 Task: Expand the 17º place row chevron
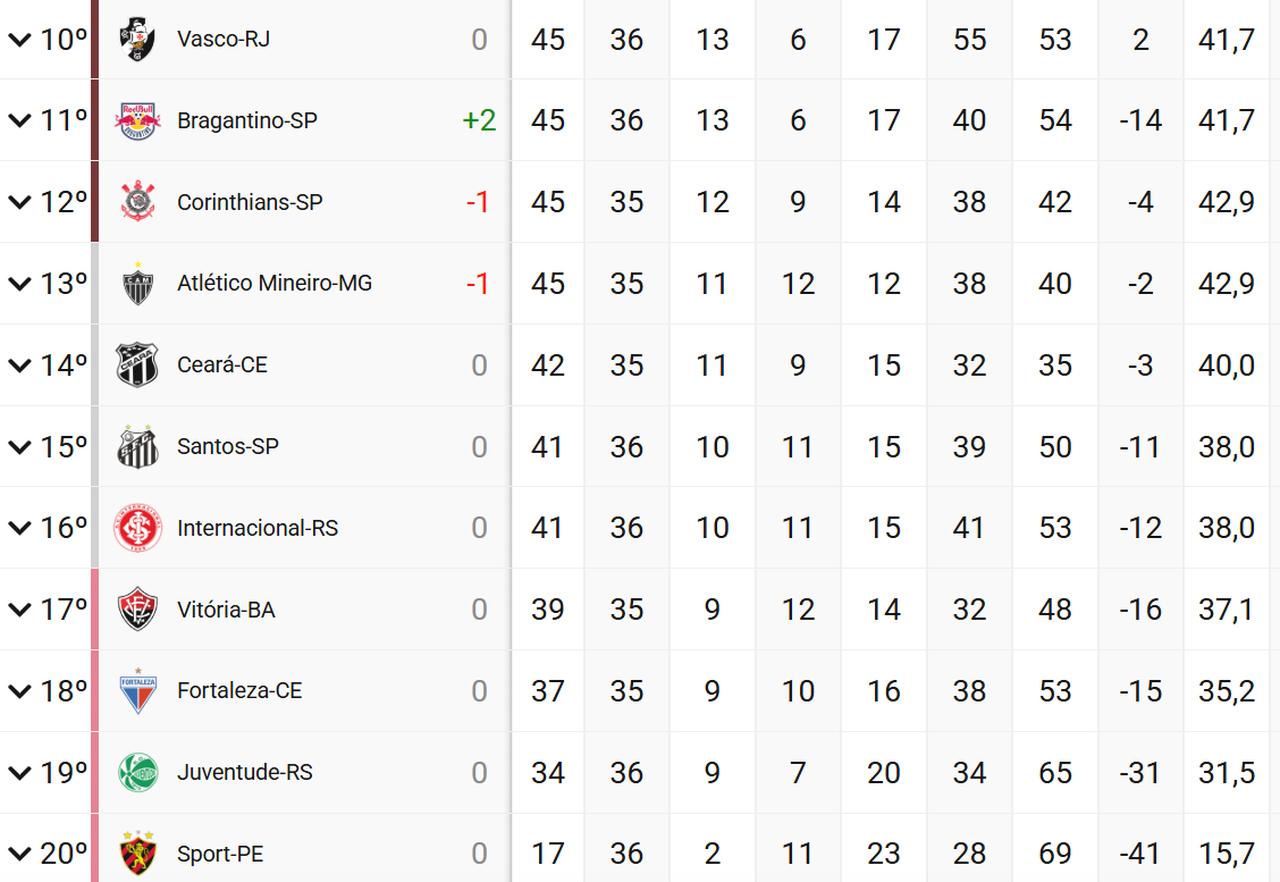[x=19, y=609]
